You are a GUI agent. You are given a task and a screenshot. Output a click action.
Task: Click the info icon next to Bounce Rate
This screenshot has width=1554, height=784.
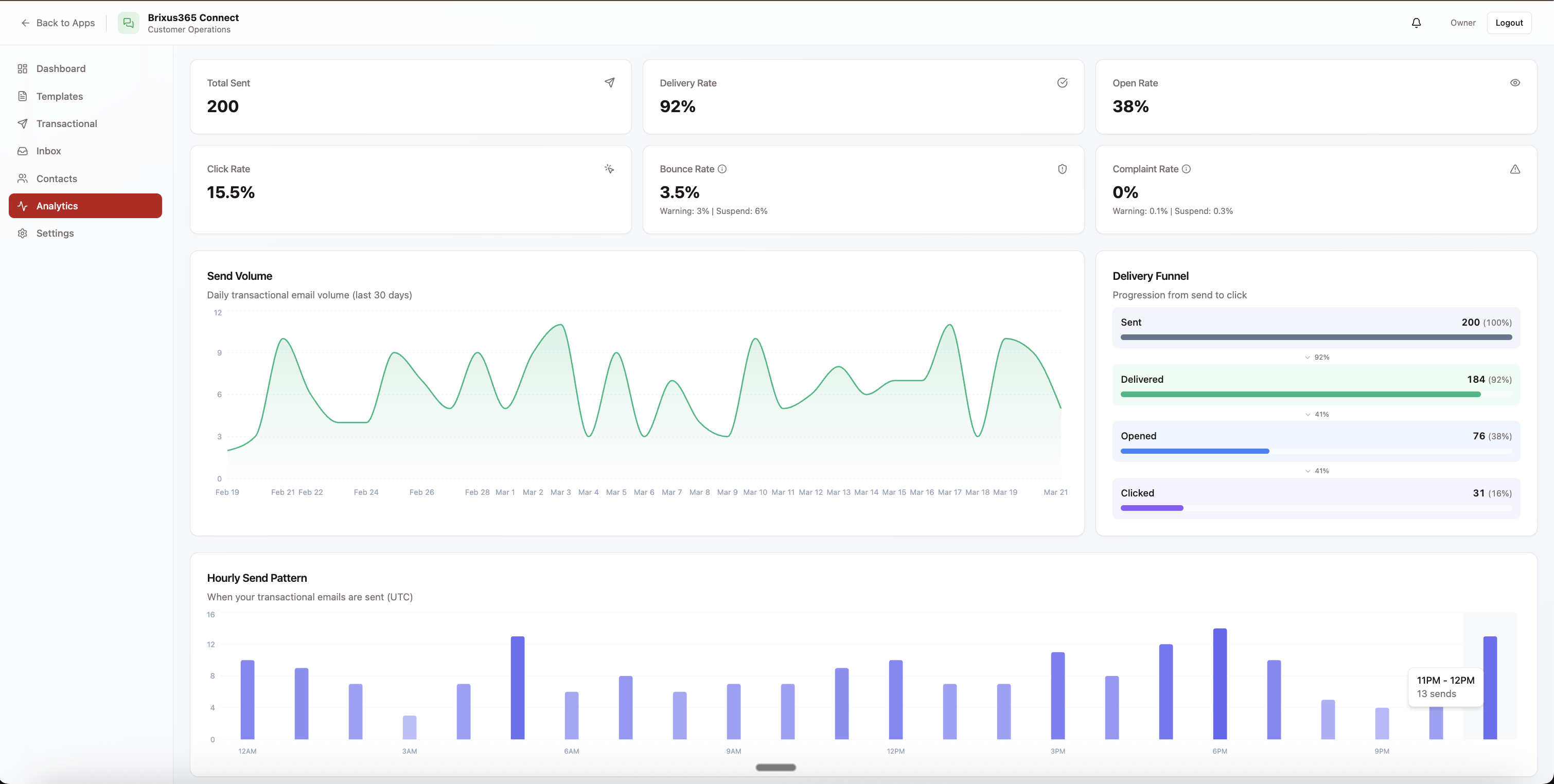pos(722,169)
